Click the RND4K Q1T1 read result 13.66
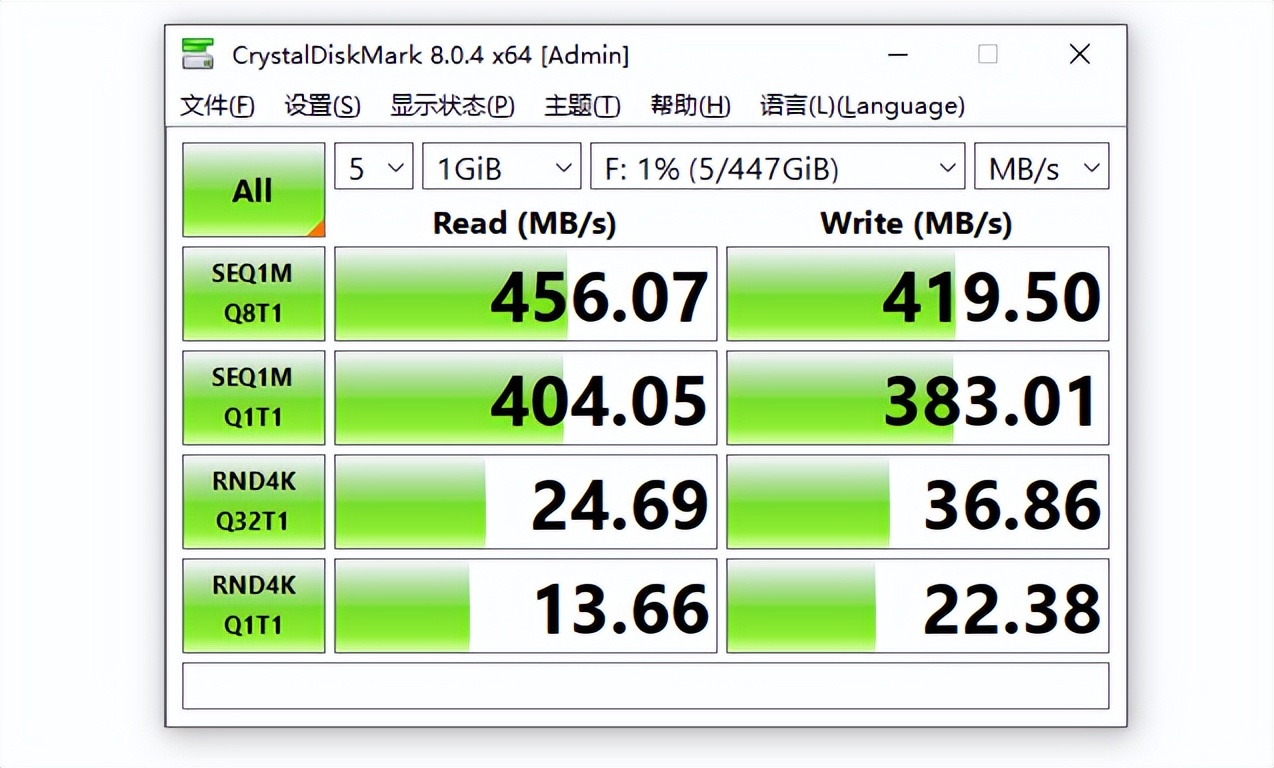This screenshot has height=768, width=1274. pyautogui.click(x=526, y=606)
